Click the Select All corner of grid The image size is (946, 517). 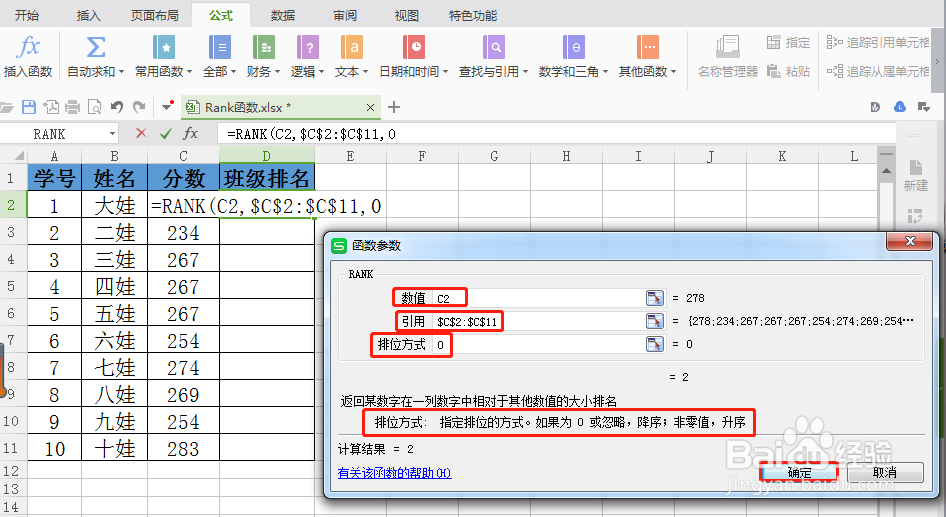[18, 156]
